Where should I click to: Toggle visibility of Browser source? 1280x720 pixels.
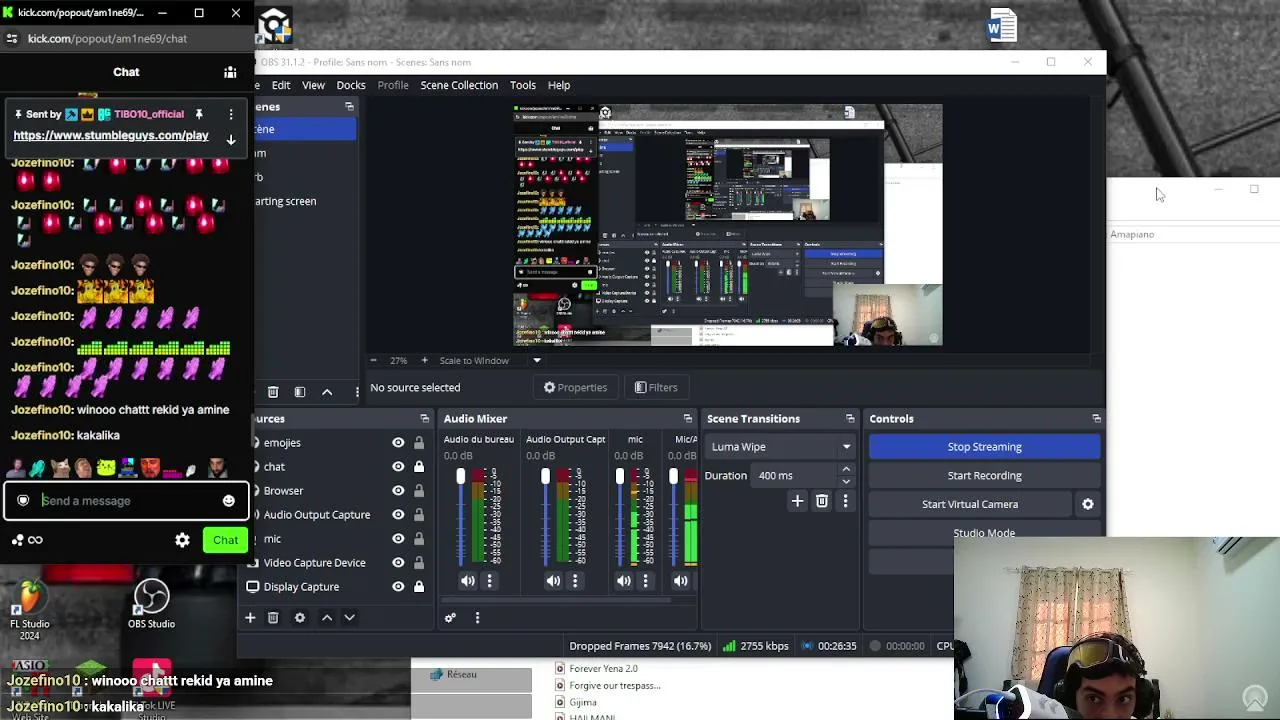398,491
